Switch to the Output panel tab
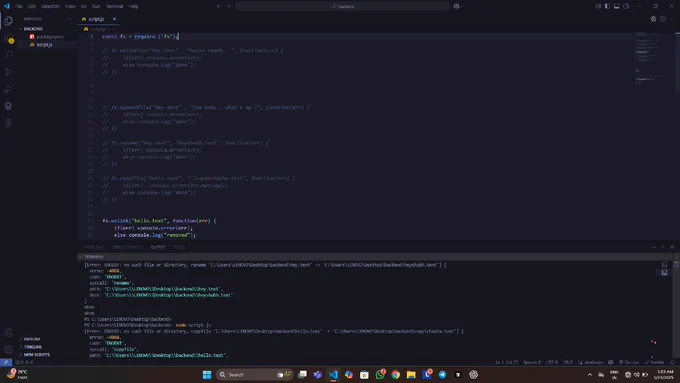Screen dimensions: 680x383 coord(158,247)
